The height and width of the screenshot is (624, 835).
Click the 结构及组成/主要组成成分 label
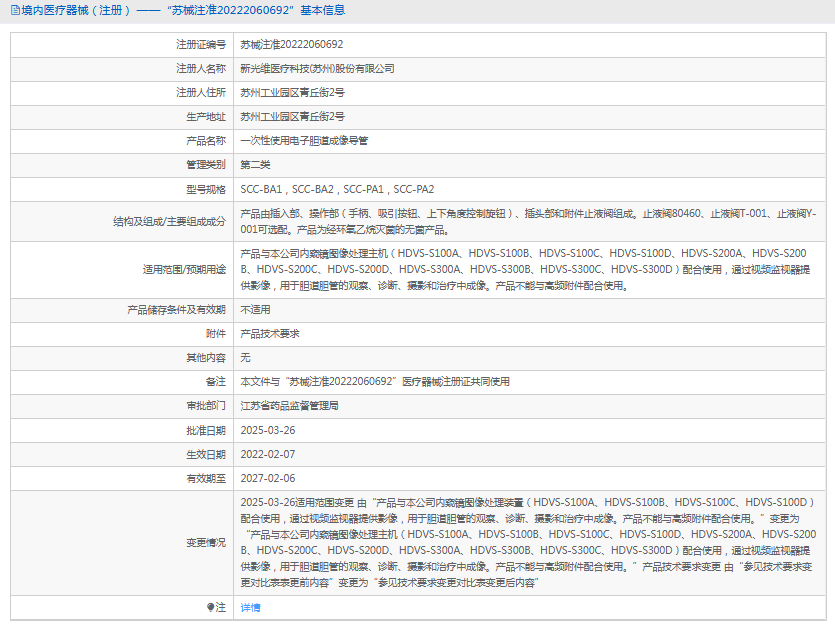click(x=169, y=221)
